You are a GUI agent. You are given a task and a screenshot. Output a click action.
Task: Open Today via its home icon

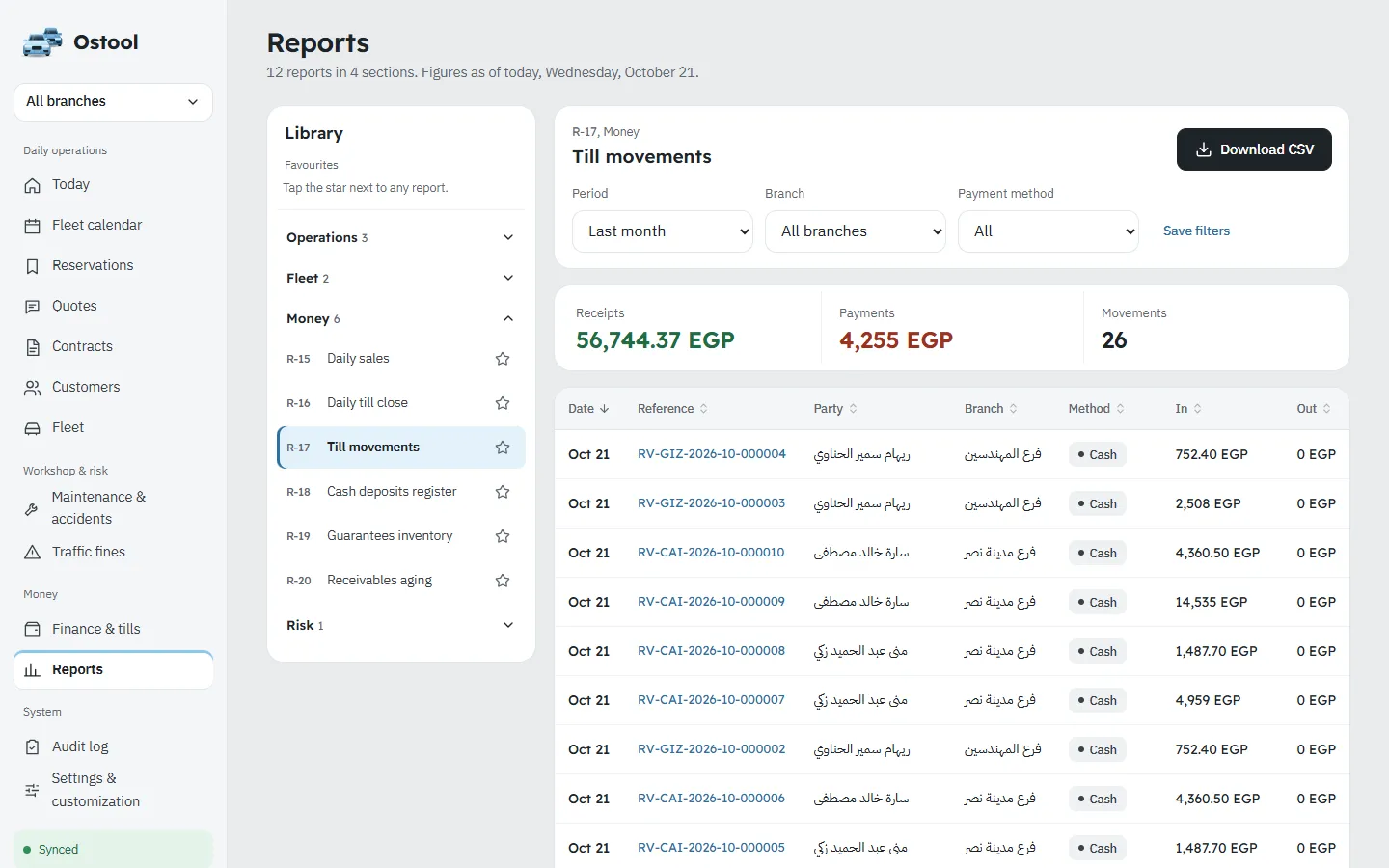click(33, 185)
